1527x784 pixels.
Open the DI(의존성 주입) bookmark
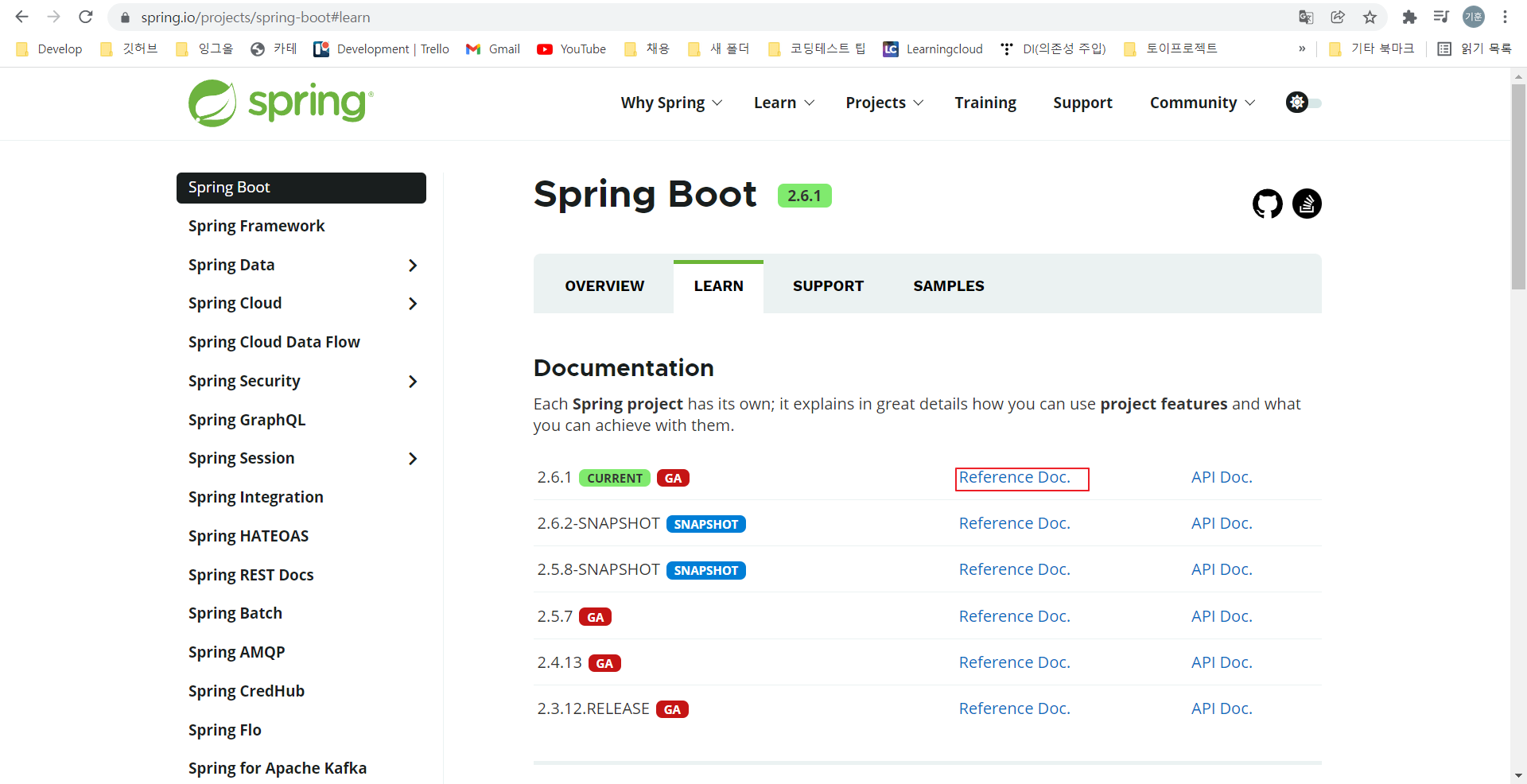point(1053,49)
